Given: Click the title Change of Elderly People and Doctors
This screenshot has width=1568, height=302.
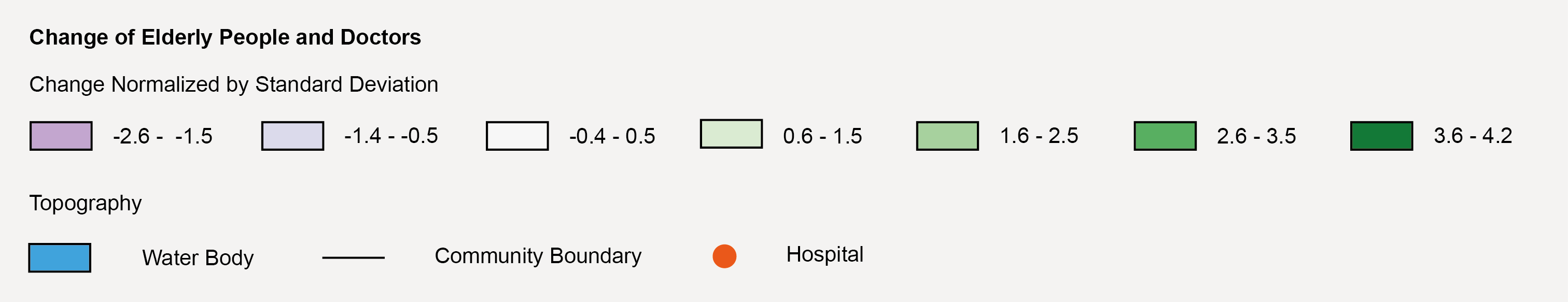Looking at the screenshot, I should (225, 37).
